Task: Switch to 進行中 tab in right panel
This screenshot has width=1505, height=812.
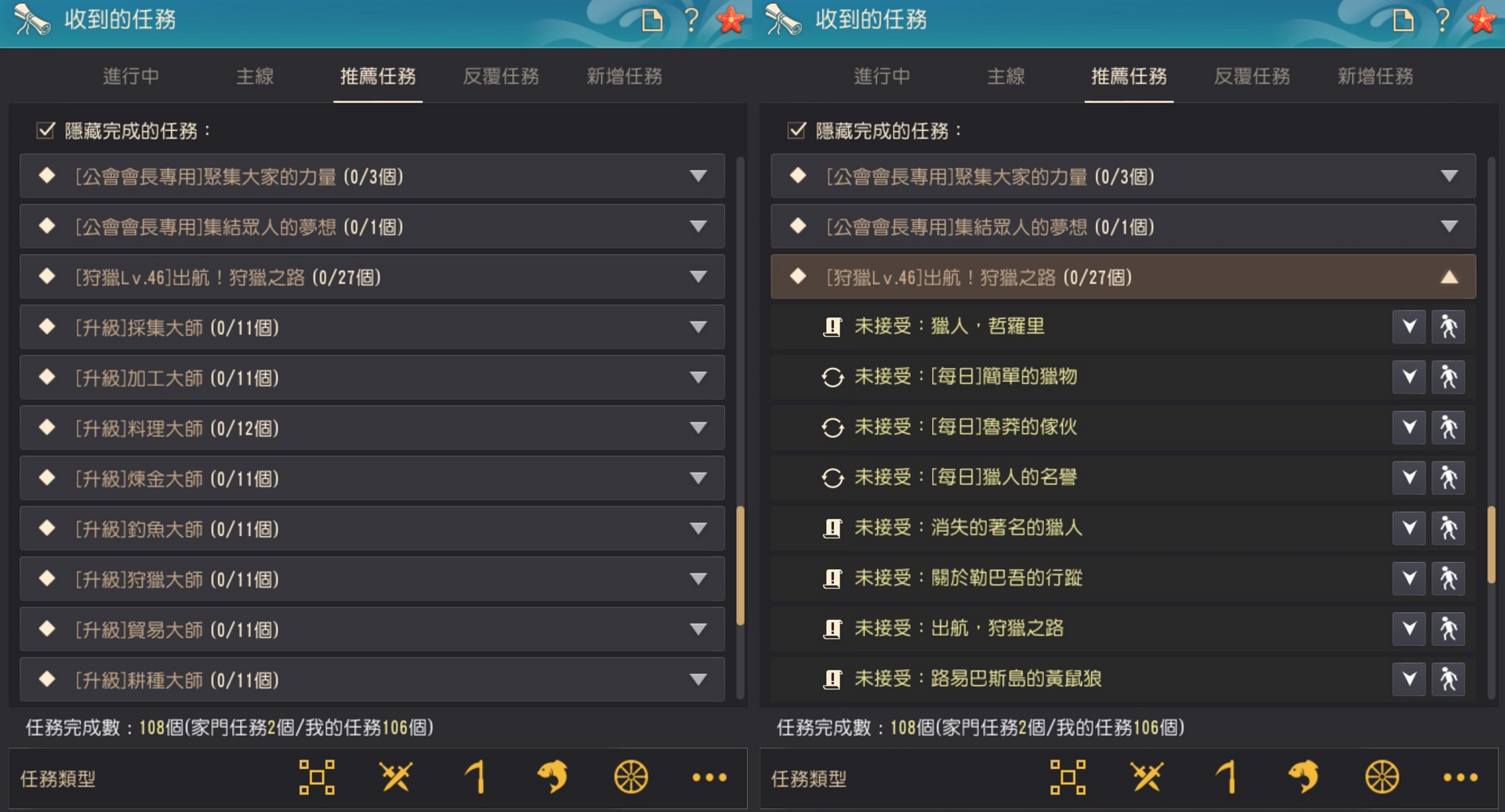Action: (x=882, y=76)
